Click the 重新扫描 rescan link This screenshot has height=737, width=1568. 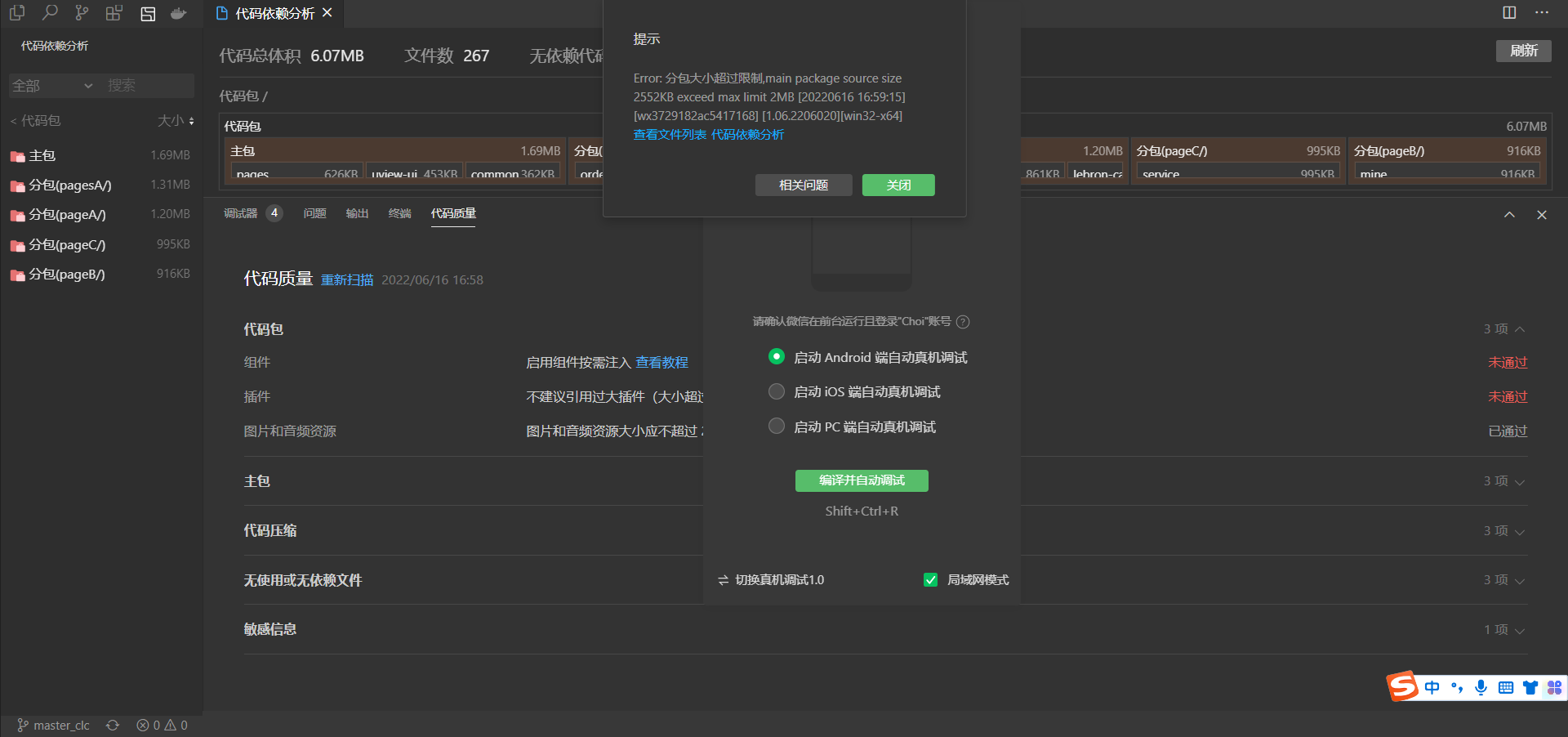pos(347,280)
